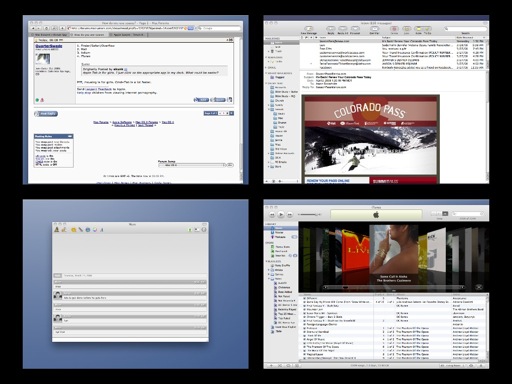This screenshot has height=384, width=512.
Task: Uncheck the Magical Lasso song checkbox
Action: (x=304, y=354)
